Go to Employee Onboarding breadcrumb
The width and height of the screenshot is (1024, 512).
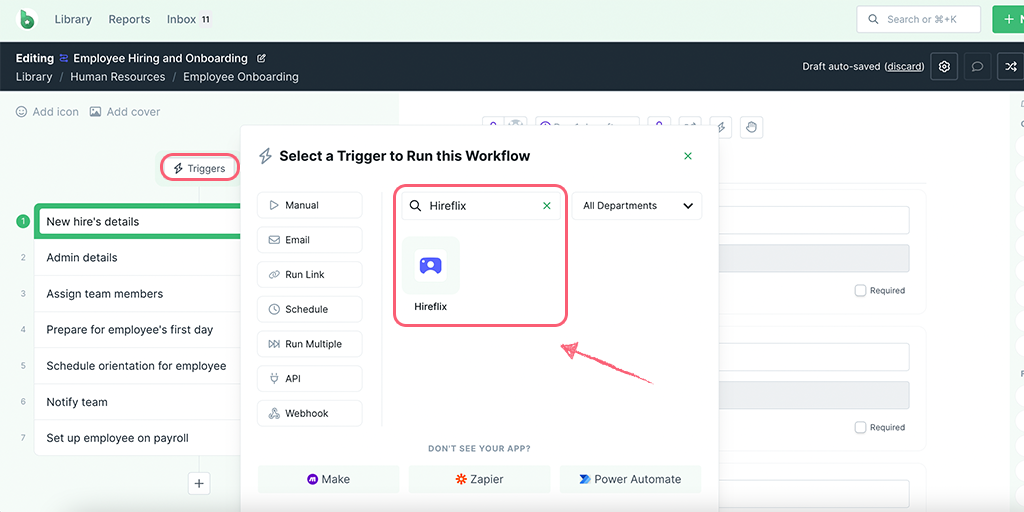coord(240,76)
